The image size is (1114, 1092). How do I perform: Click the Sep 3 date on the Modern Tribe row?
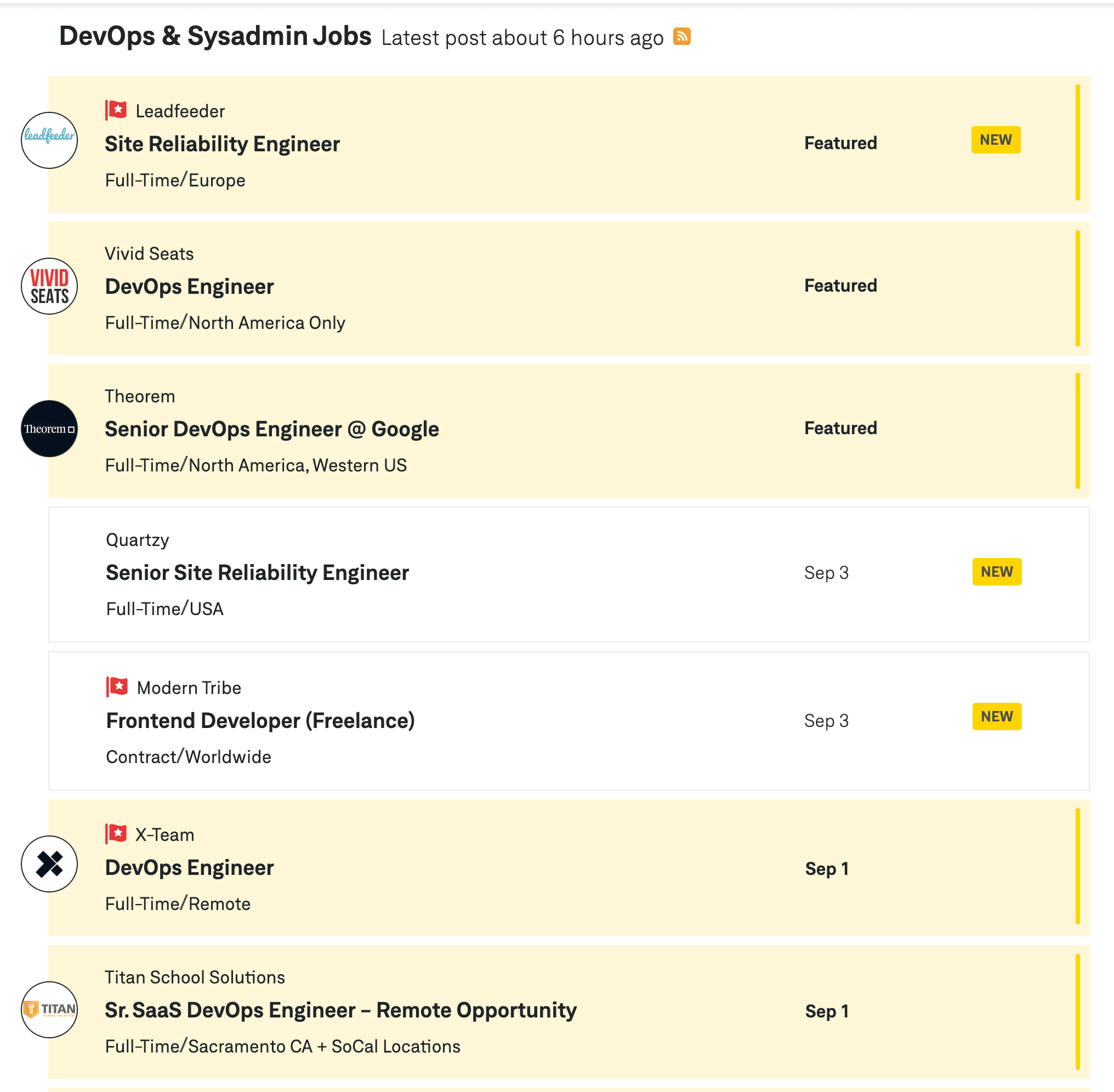(x=826, y=721)
